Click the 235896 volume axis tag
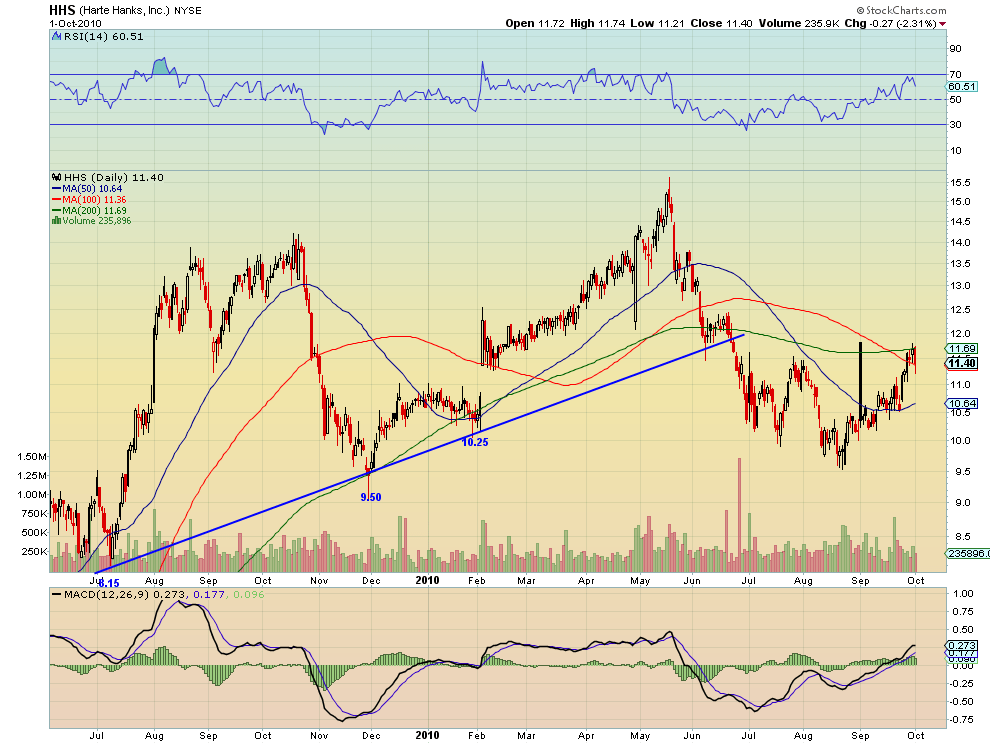The width and height of the screenshot is (990, 744). pos(967,553)
